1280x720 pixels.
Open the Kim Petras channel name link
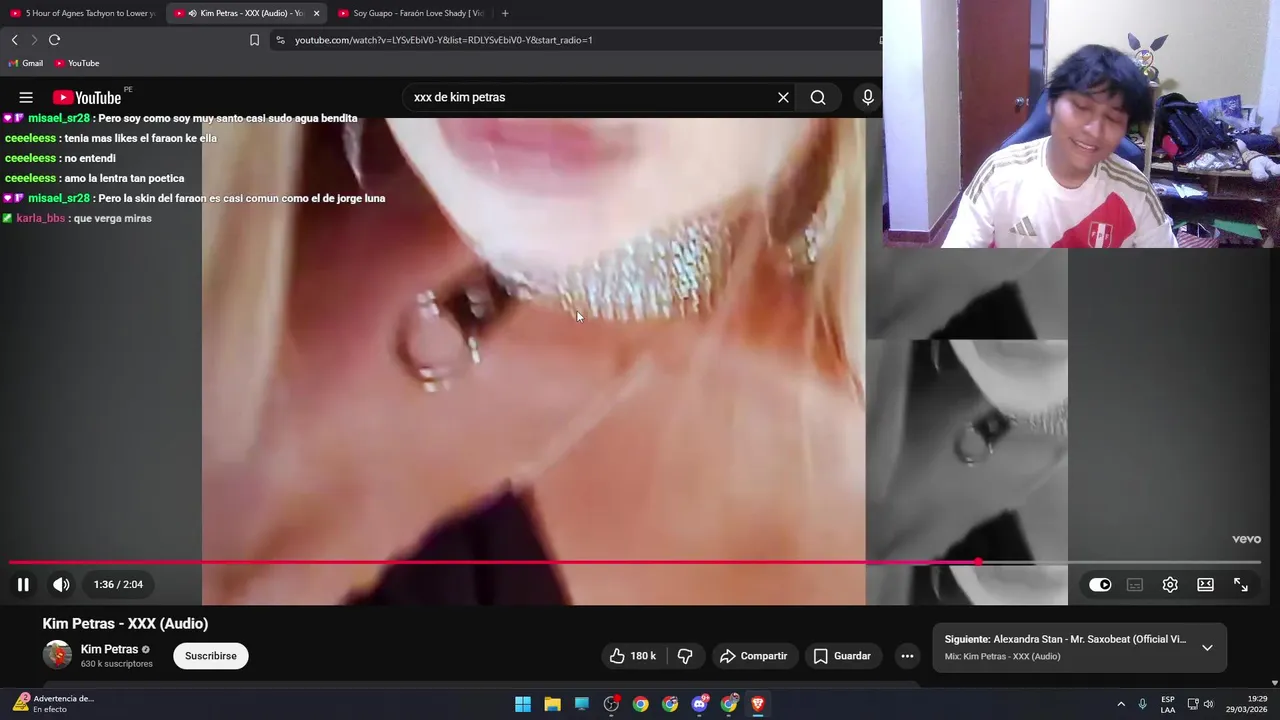pyautogui.click(x=109, y=649)
